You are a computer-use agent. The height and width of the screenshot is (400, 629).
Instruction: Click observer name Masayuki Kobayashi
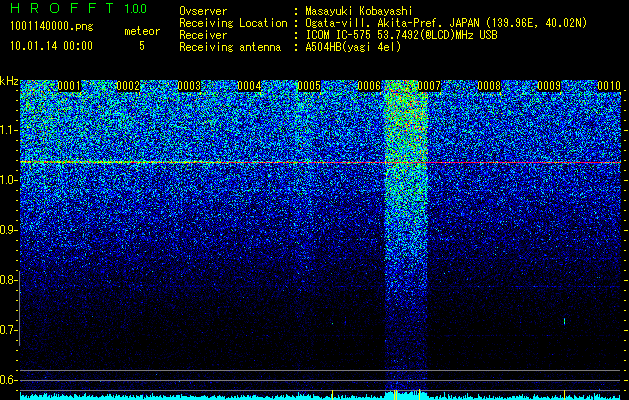[359, 11]
